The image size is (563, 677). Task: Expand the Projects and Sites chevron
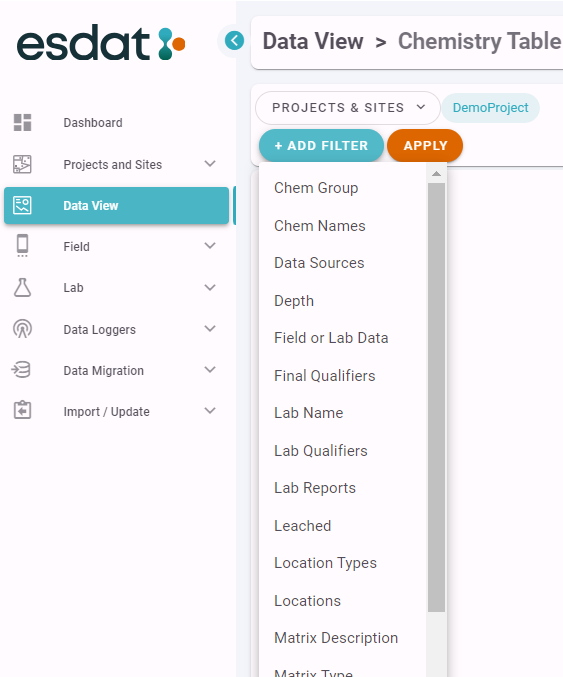point(210,164)
